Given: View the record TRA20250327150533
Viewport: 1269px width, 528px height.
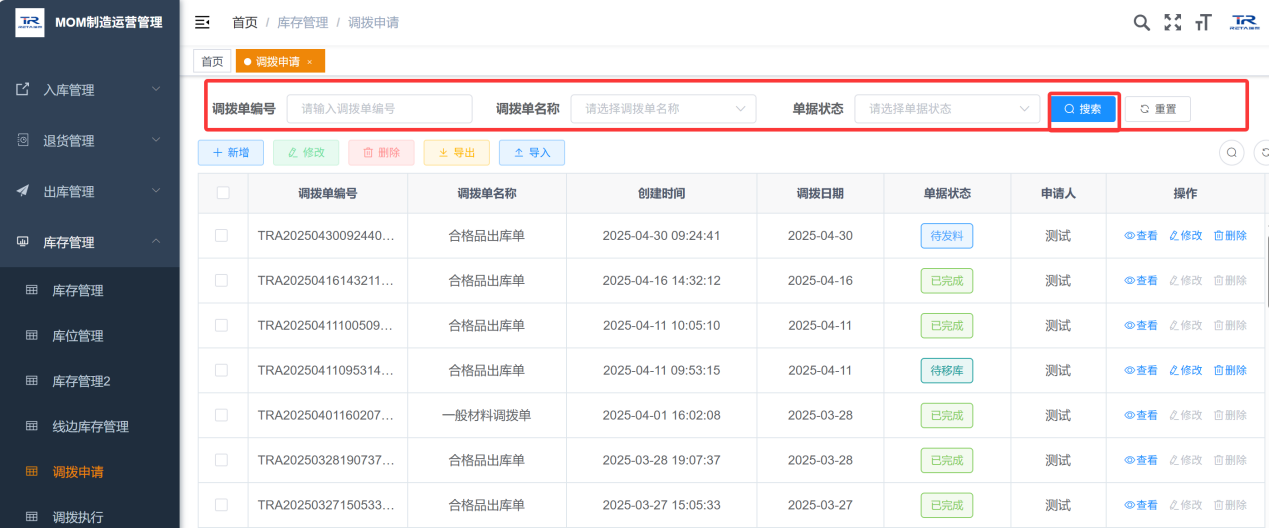Looking at the screenshot, I should 1141,505.
